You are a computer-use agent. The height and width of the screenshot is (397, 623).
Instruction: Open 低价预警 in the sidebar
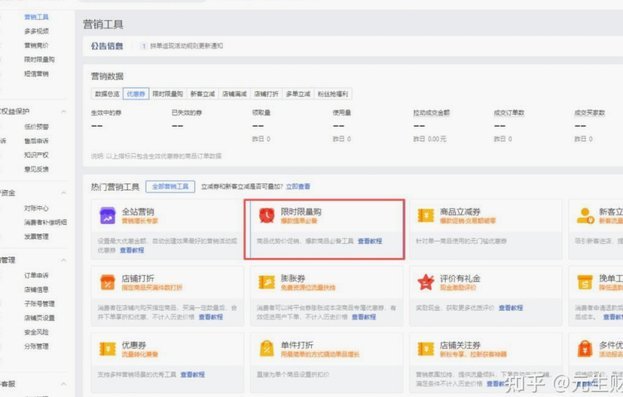pyautogui.click(x=36, y=126)
